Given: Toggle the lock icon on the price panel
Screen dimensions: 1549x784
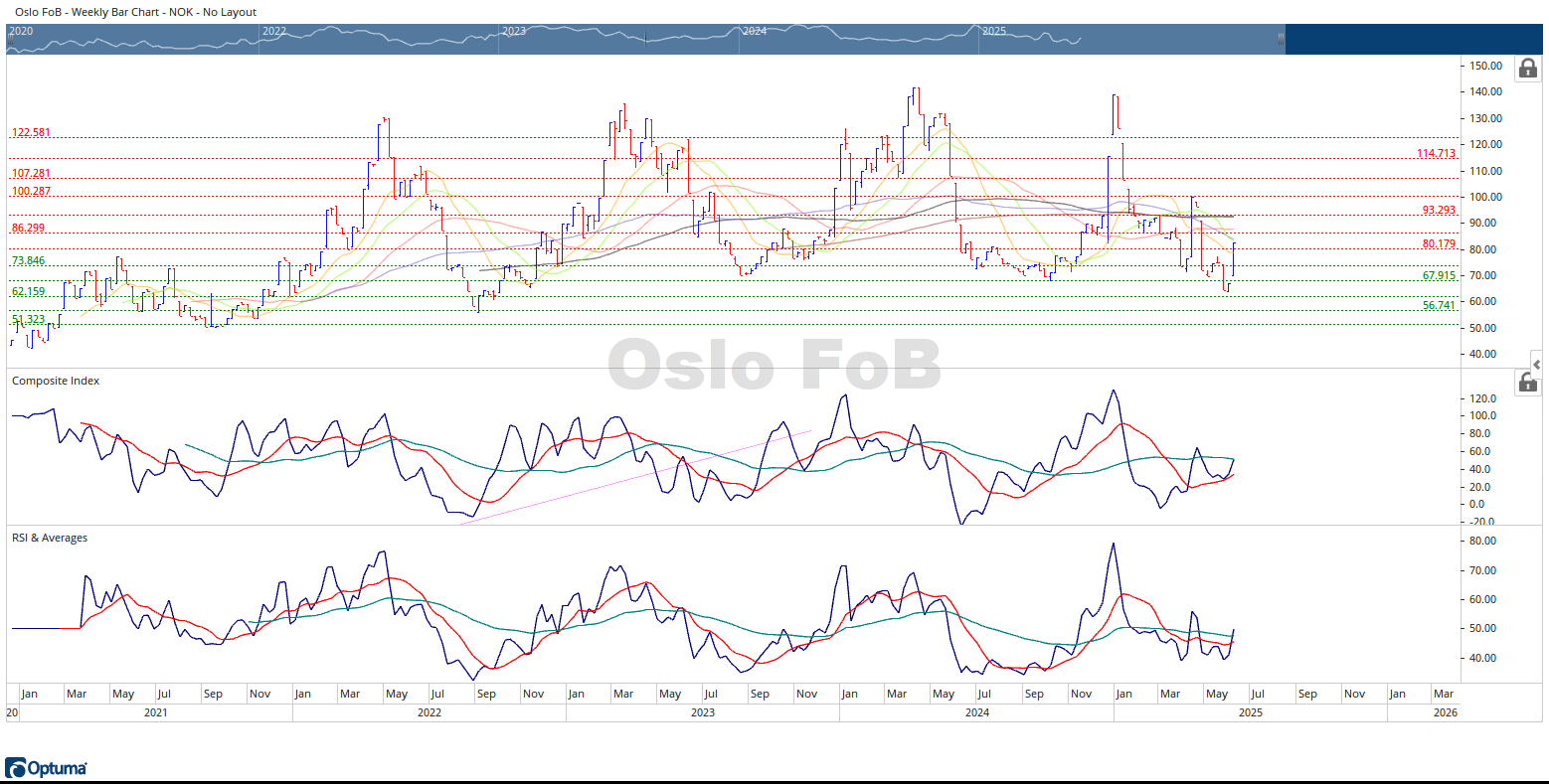Looking at the screenshot, I should coord(1528,69).
